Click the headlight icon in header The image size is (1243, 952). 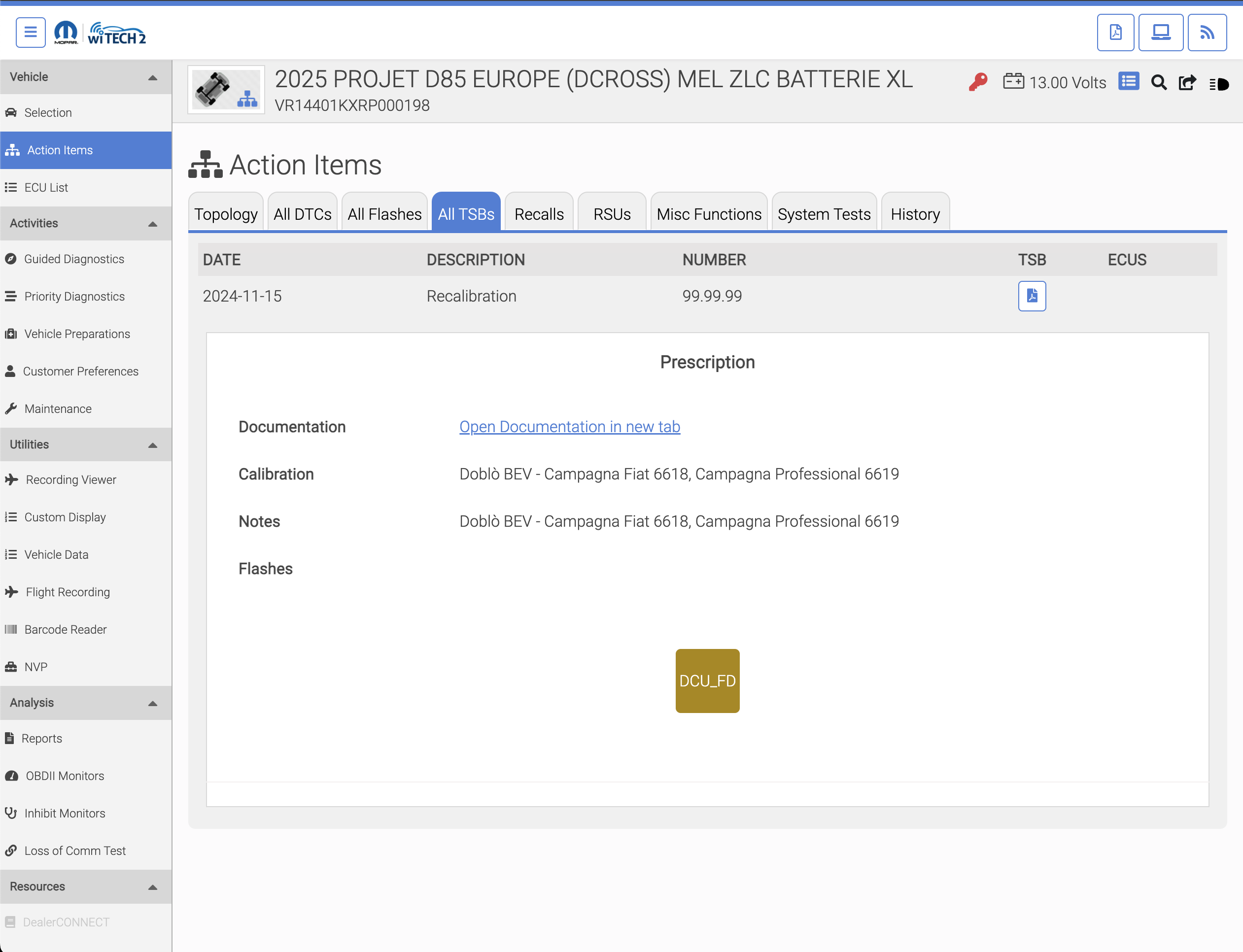click(1219, 84)
